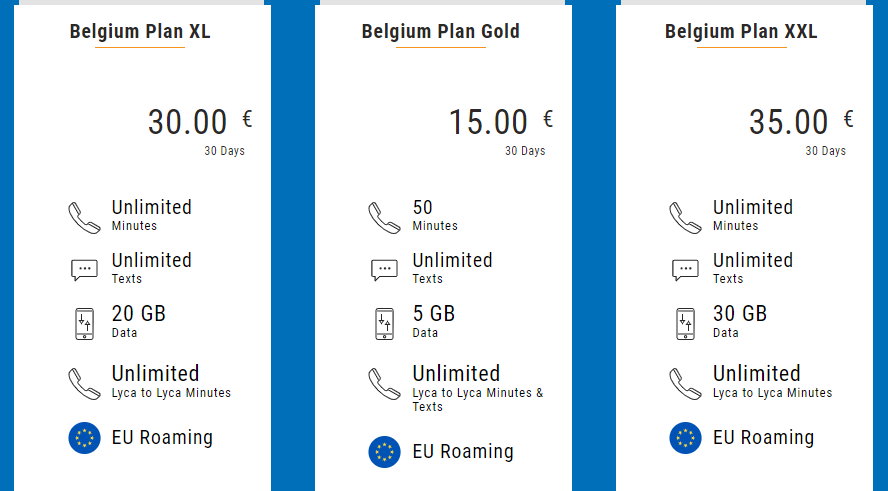Select the 35.00 € price

click(x=800, y=122)
